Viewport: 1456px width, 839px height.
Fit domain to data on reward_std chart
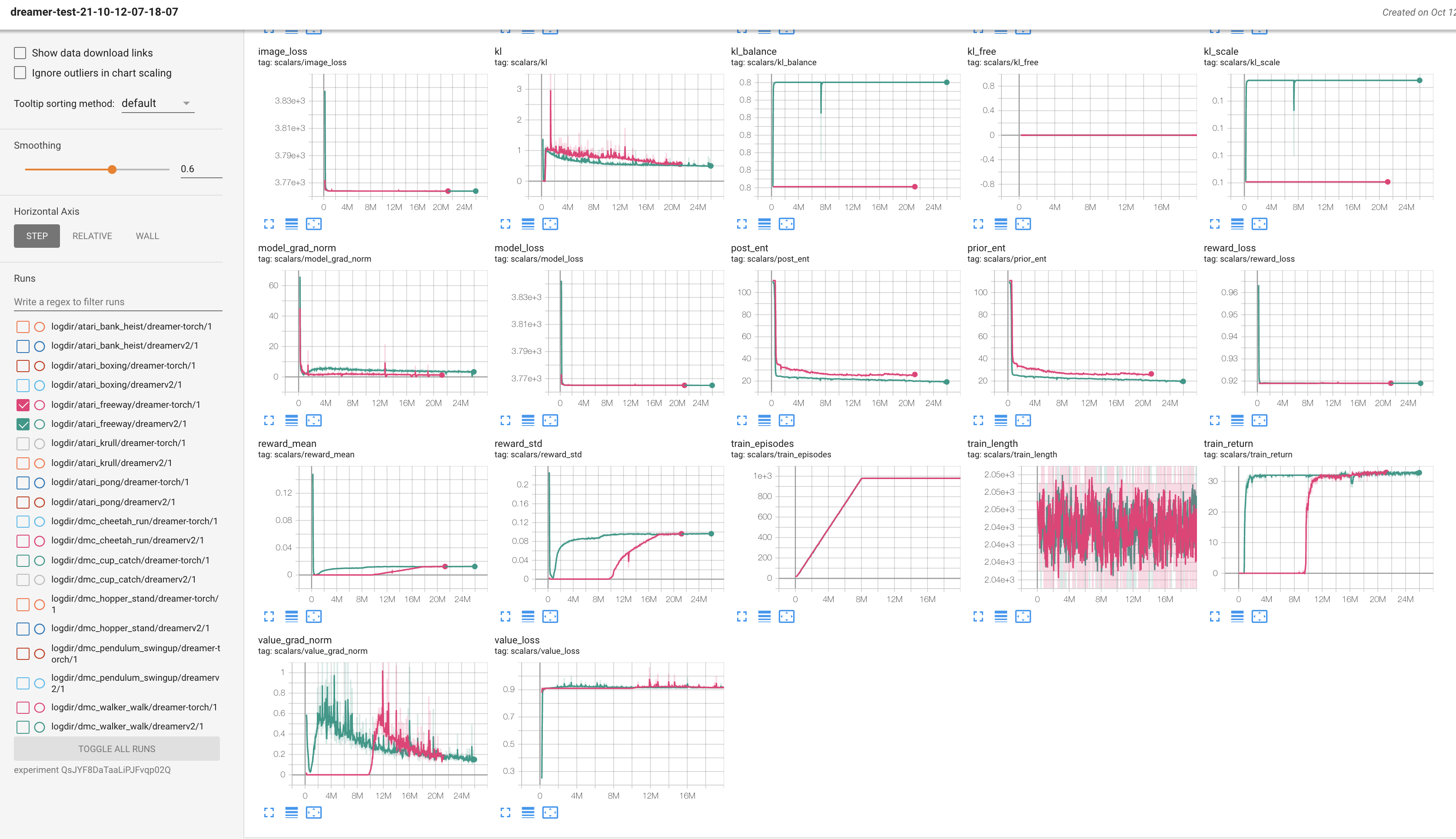coord(550,616)
